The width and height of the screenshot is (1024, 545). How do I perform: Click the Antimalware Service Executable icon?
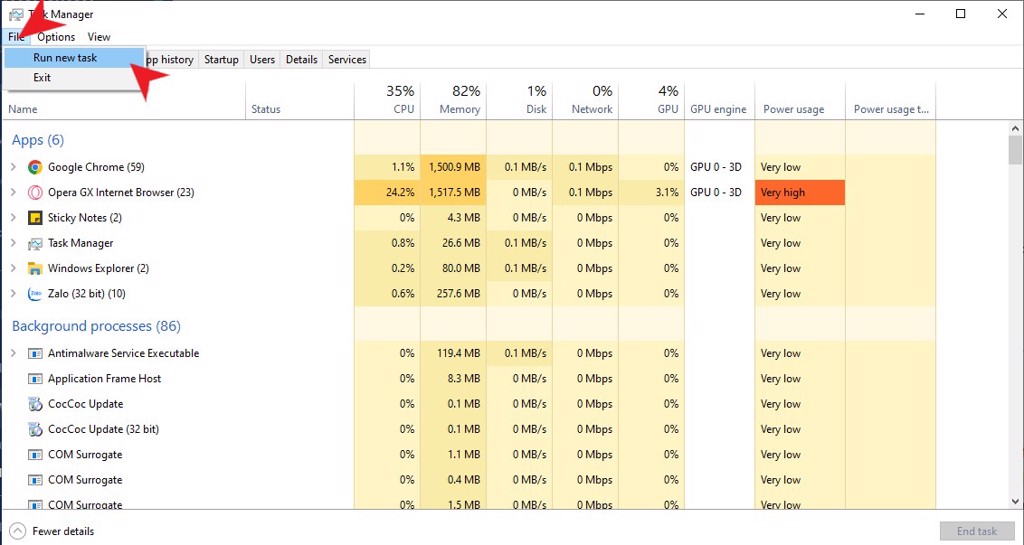coord(35,354)
